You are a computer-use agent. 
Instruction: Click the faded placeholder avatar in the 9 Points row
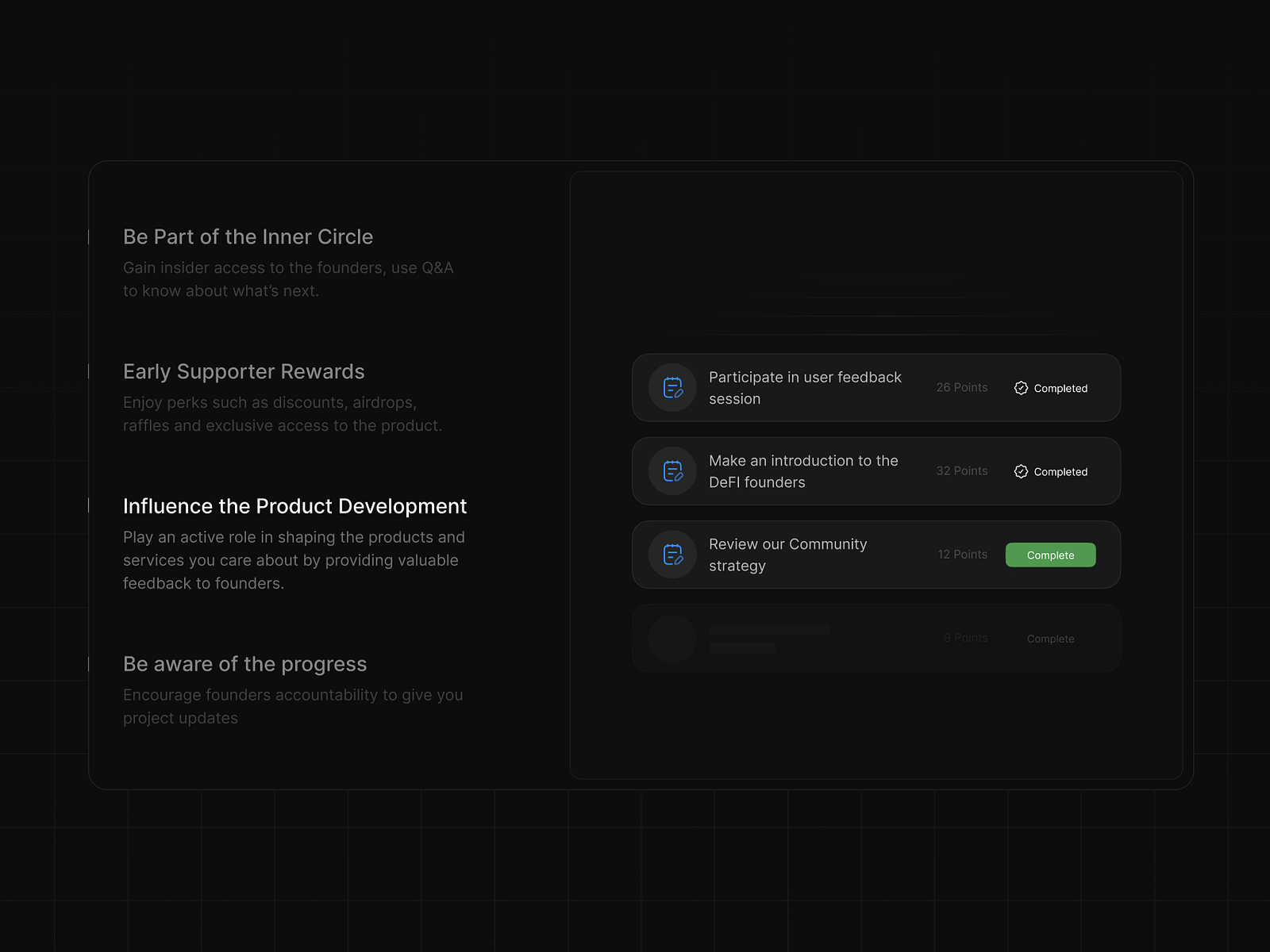click(672, 639)
